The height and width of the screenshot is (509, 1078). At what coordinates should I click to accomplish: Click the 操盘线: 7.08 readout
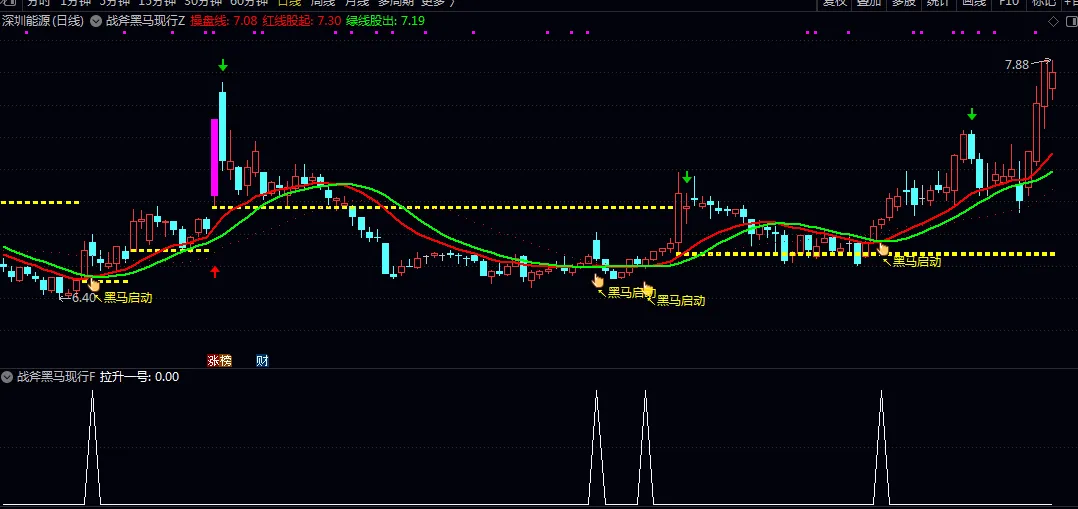click(x=224, y=21)
